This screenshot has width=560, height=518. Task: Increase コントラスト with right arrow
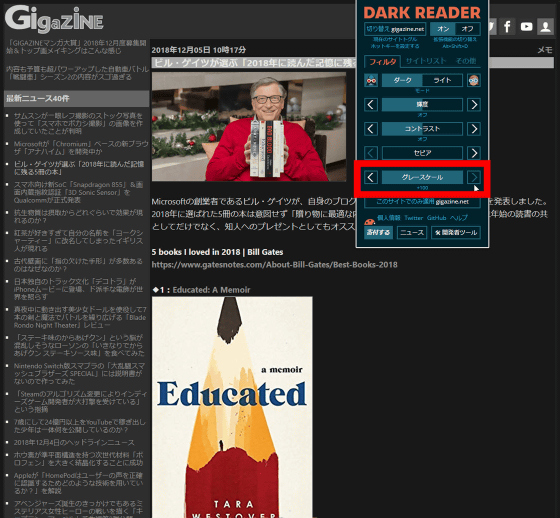474,129
